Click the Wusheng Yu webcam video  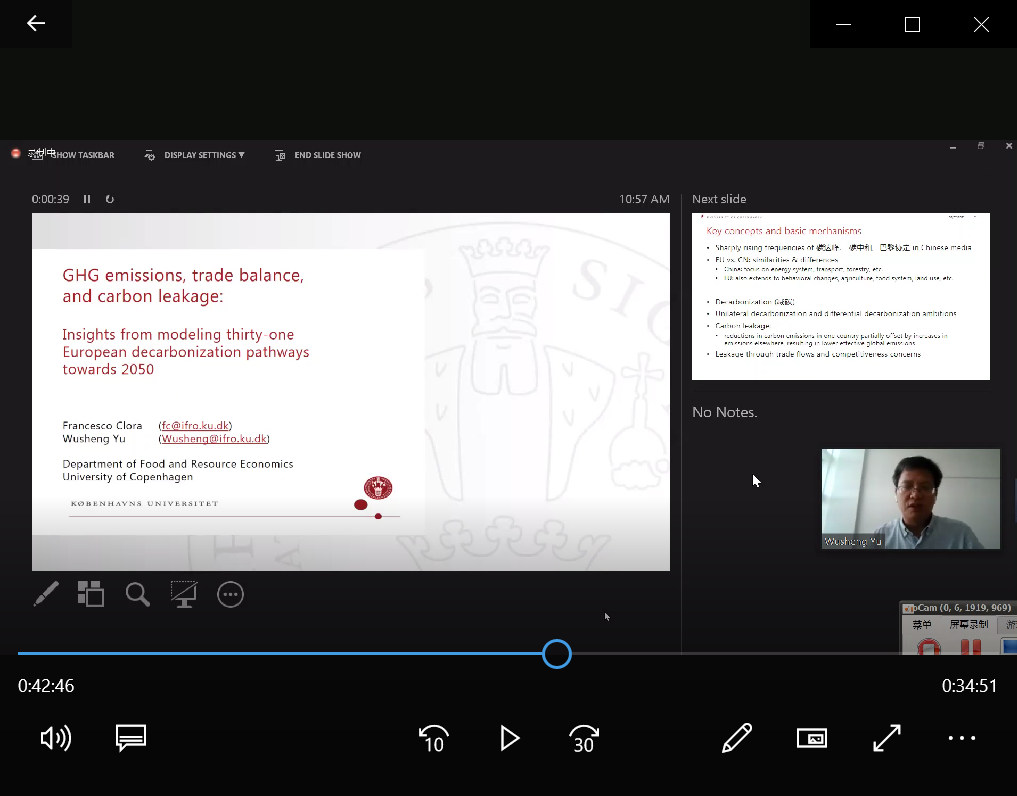911,499
